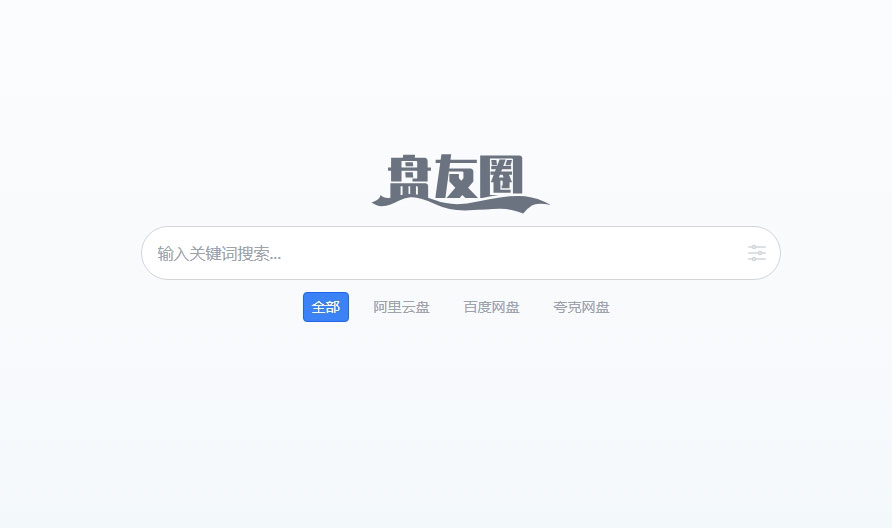
Task: Click the 盘友圈 logo
Action: tap(460, 183)
